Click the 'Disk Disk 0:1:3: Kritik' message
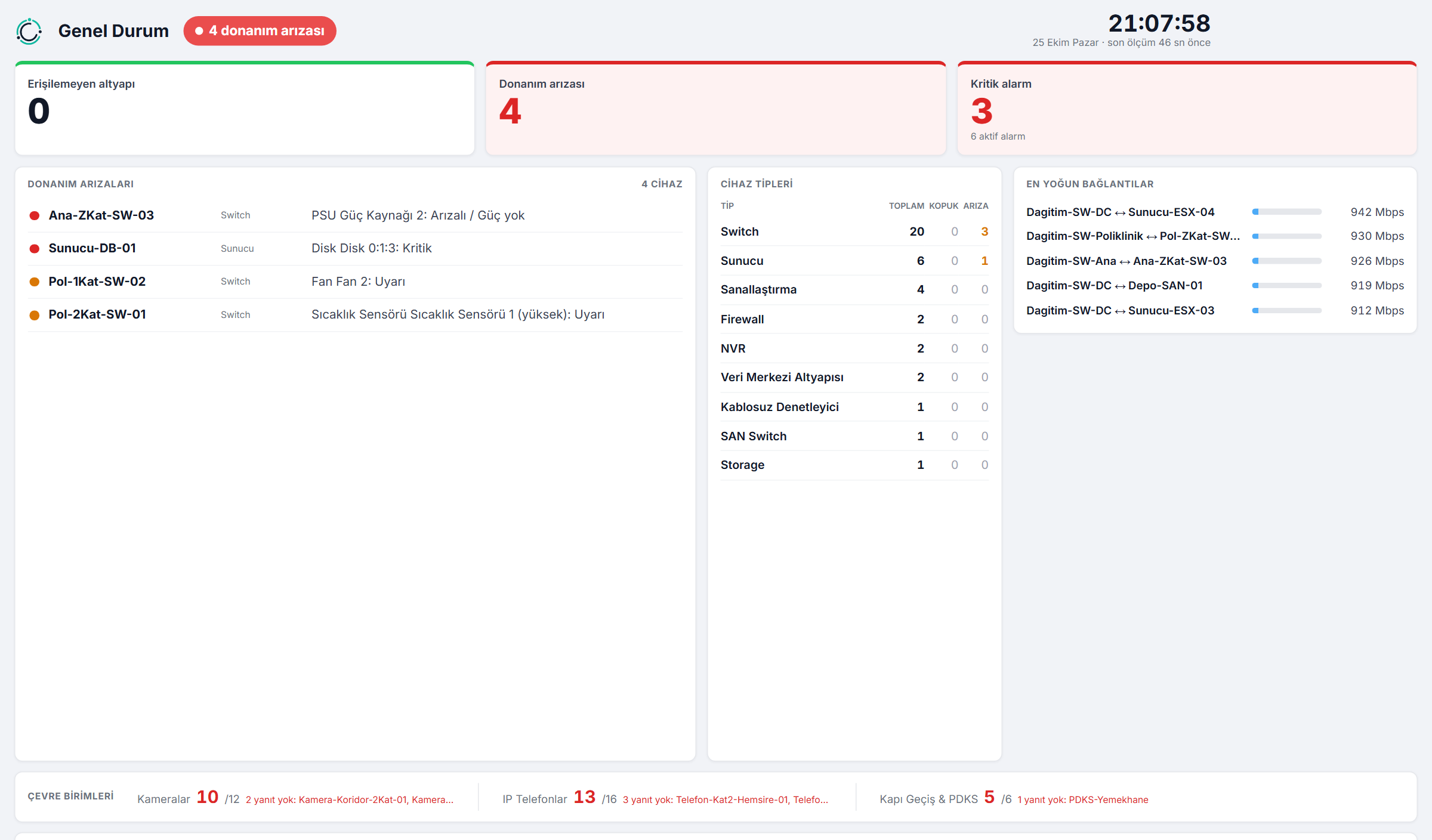 pos(371,248)
